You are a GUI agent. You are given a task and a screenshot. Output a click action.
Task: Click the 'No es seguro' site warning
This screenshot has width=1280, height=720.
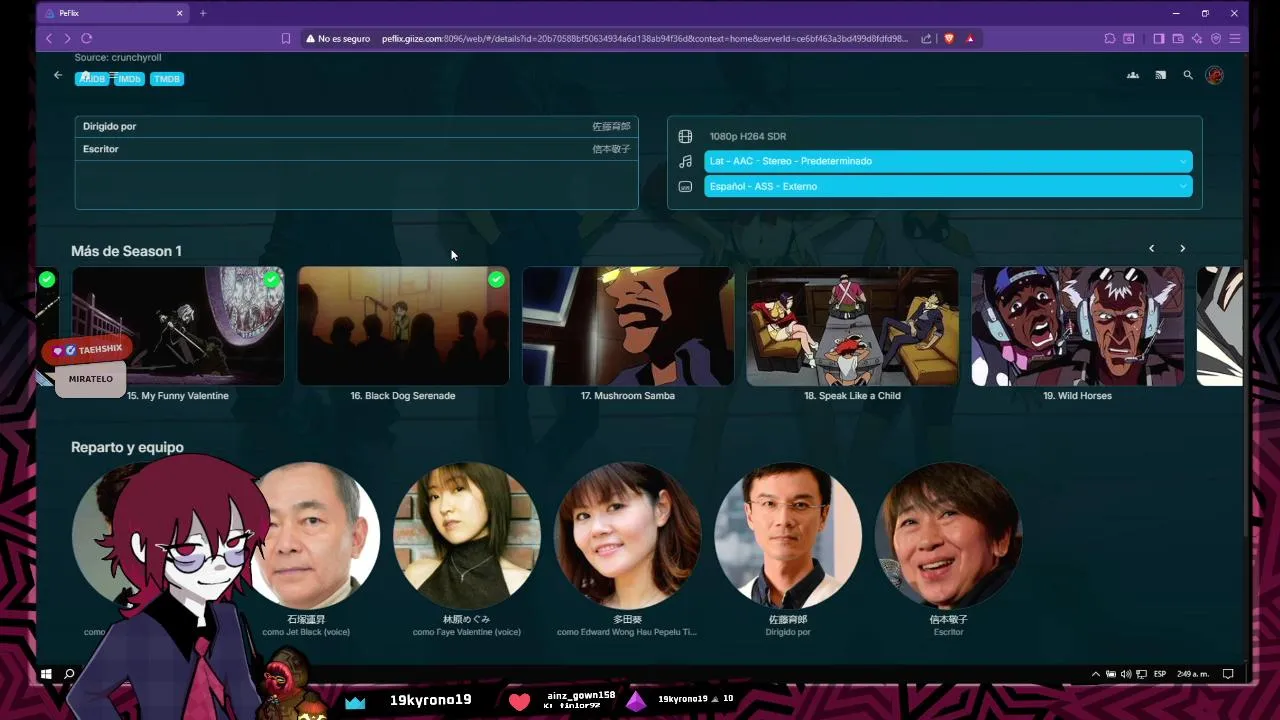(x=338, y=38)
